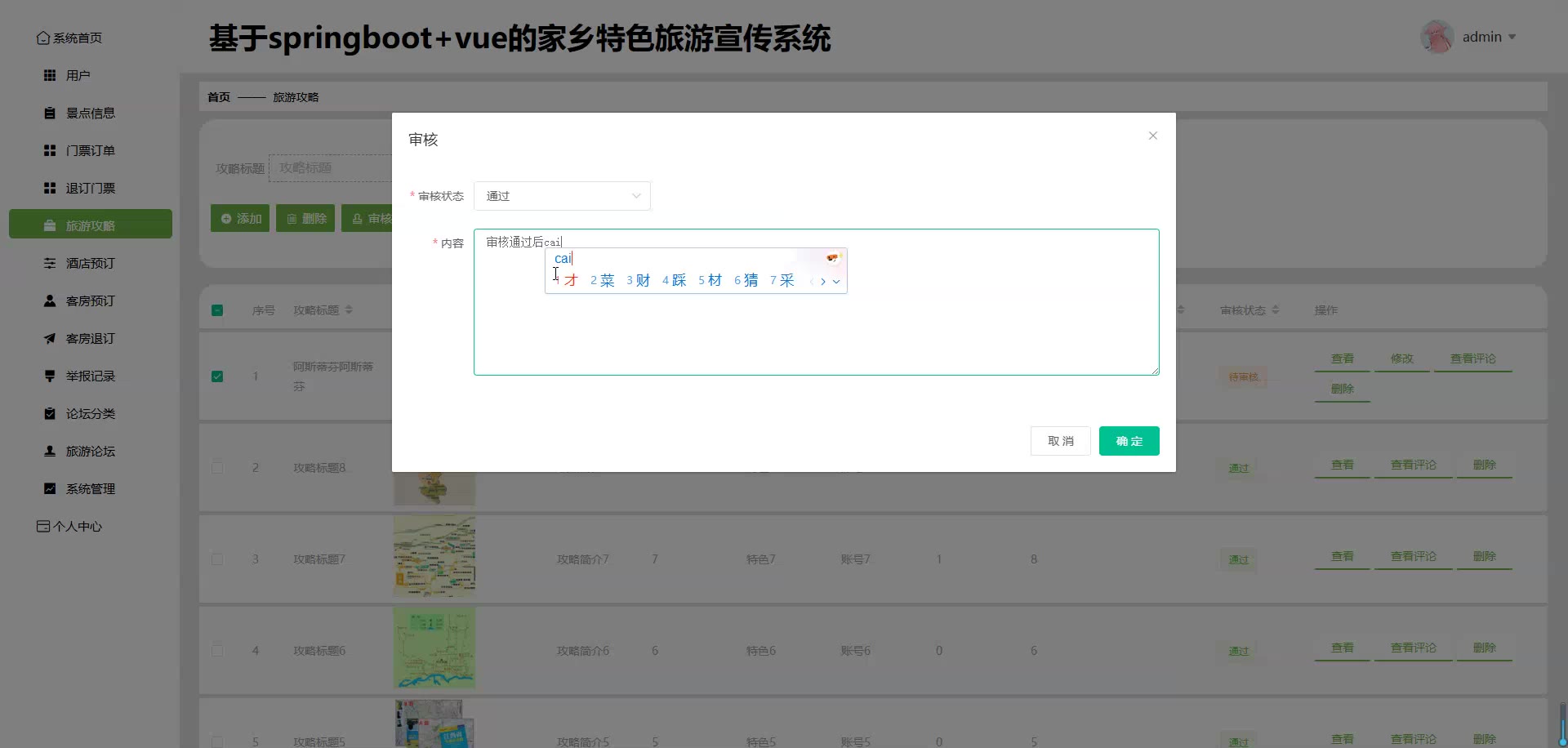Open the 用户 sidebar menu
Viewport: 1568px width, 748px height.
click(x=90, y=75)
